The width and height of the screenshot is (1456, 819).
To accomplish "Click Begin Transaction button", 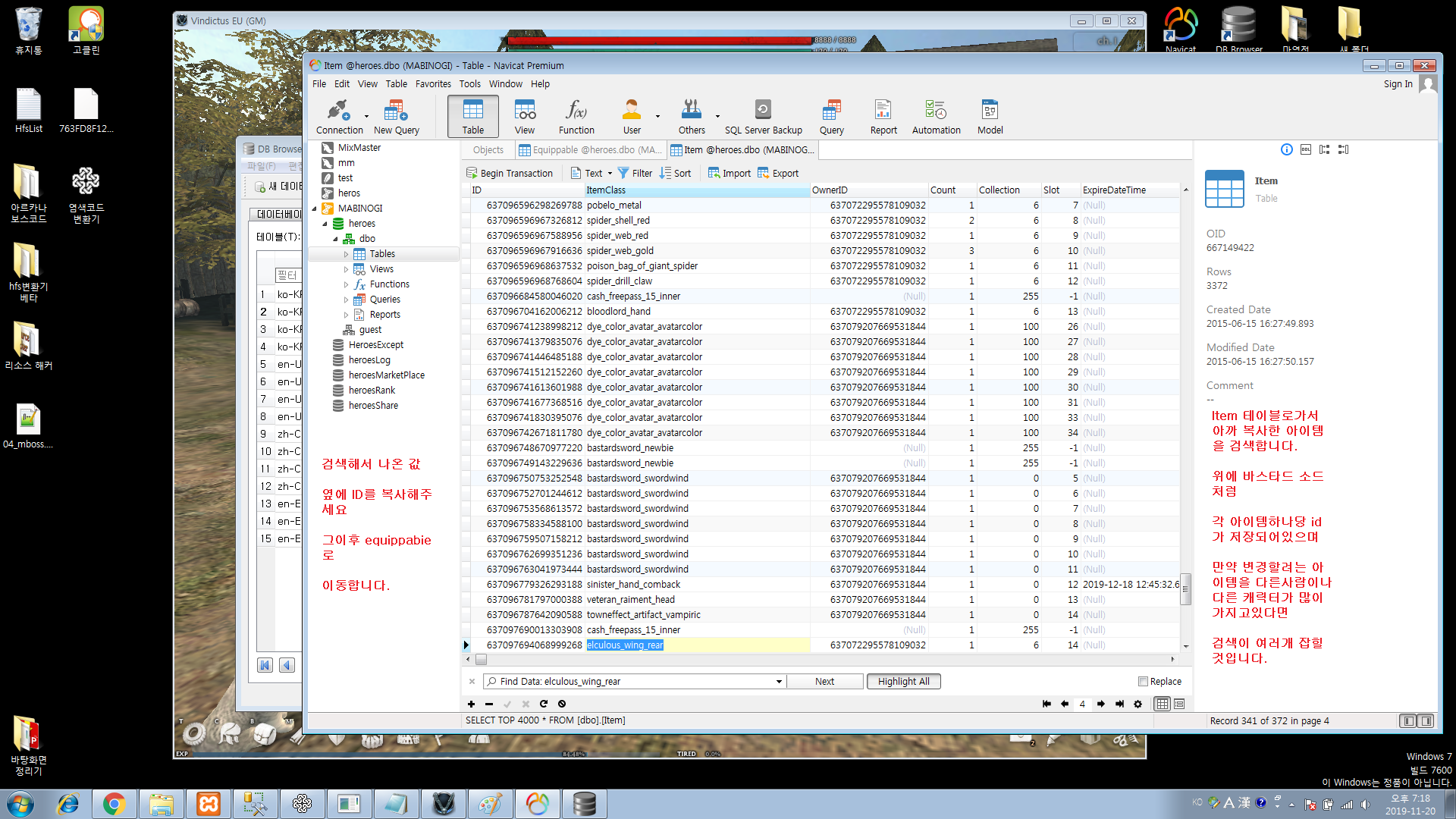I will point(510,173).
